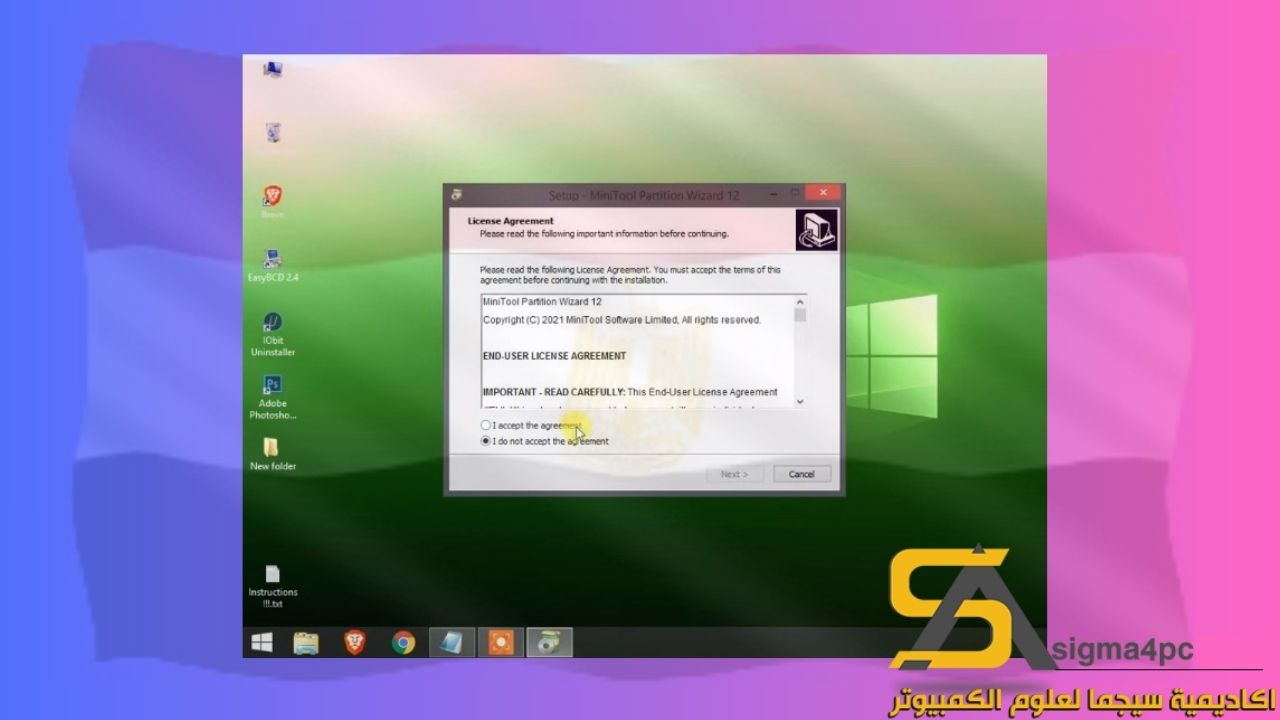
Task: Switch to the setup installer taskbar item
Action: (x=549, y=642)
